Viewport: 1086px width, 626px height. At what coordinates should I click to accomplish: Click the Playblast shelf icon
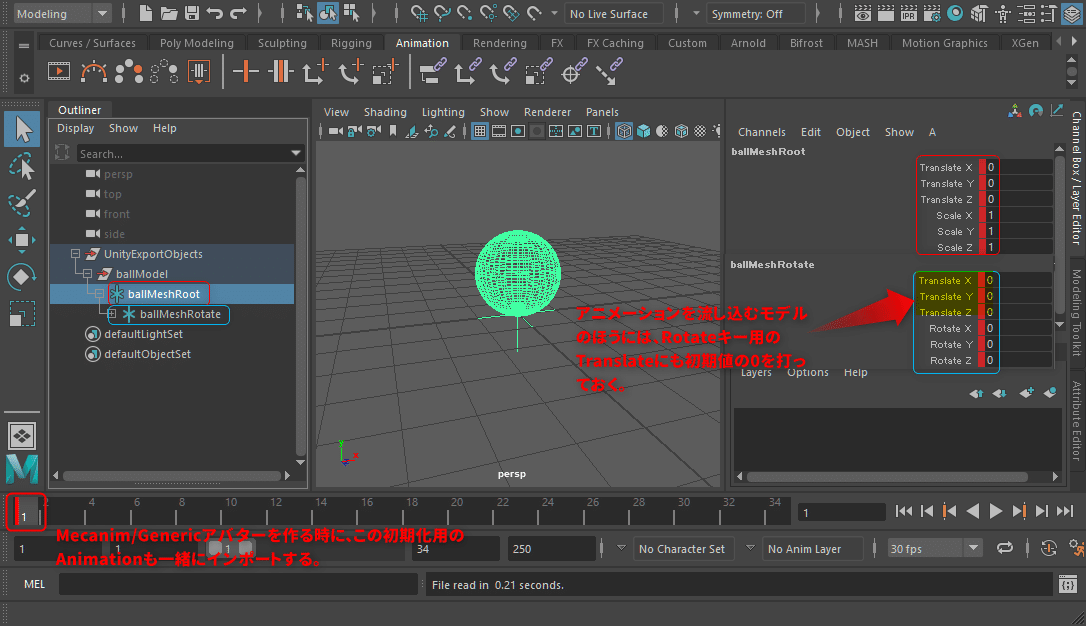point(59,71)
